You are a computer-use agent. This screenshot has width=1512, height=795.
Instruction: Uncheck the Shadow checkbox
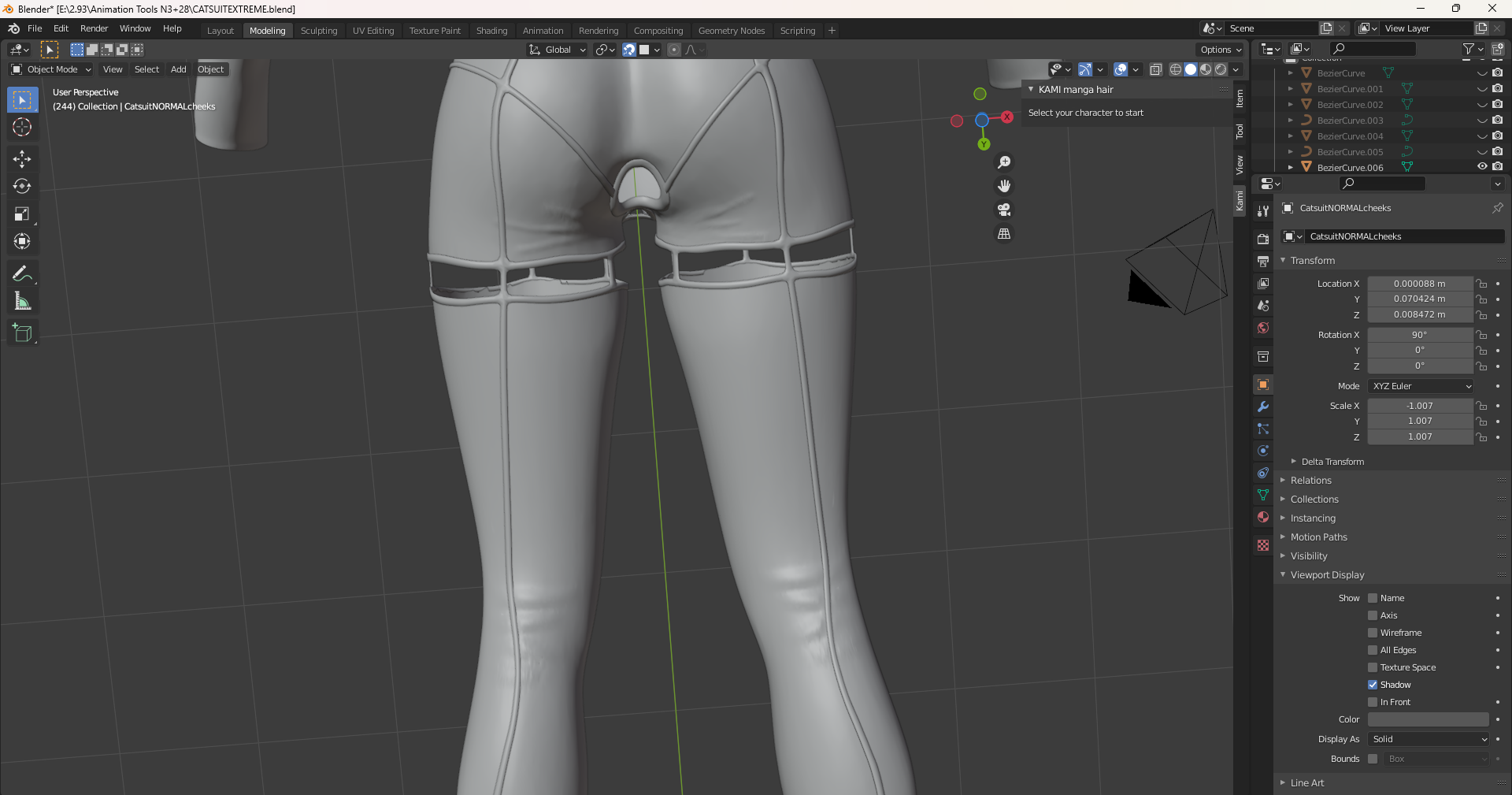click(1373, 685)
